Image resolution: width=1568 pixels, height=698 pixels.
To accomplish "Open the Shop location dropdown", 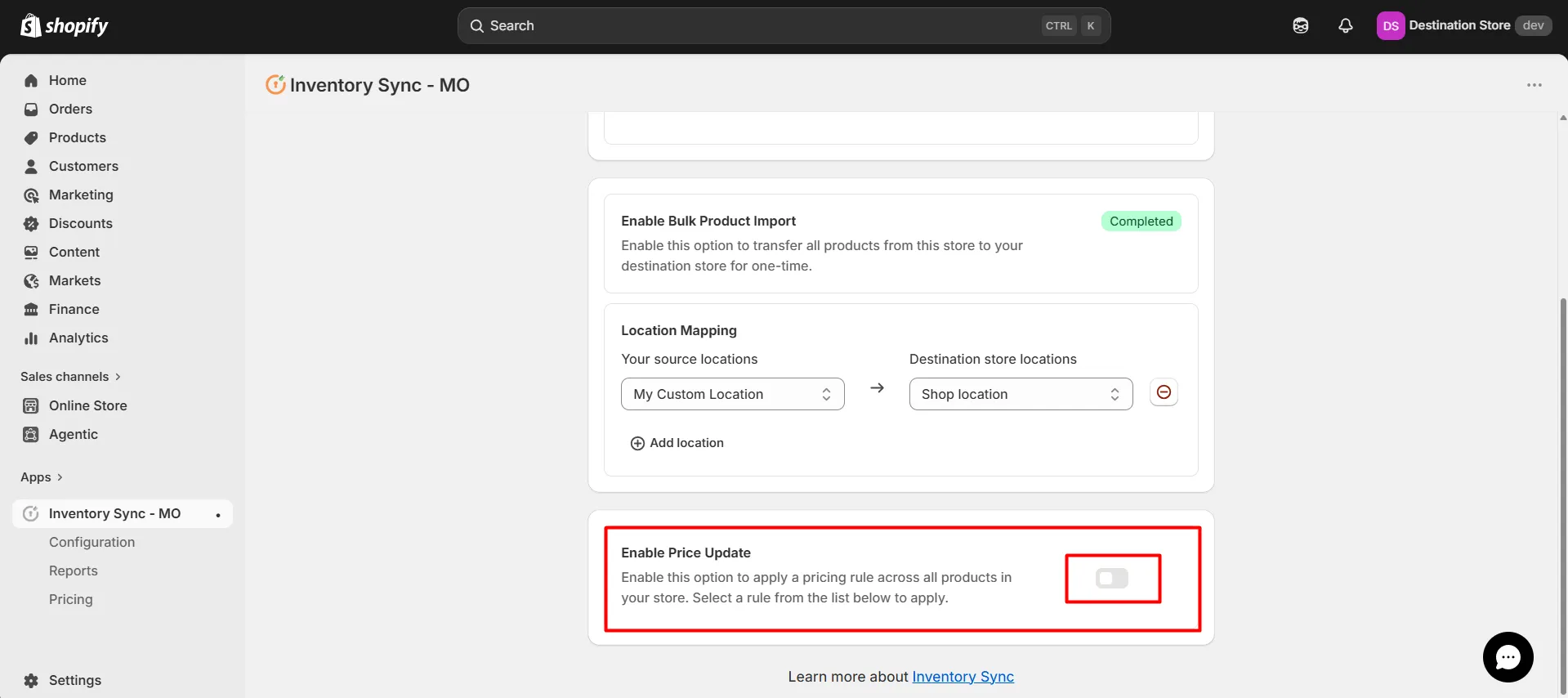I will tap(1021, 394).
